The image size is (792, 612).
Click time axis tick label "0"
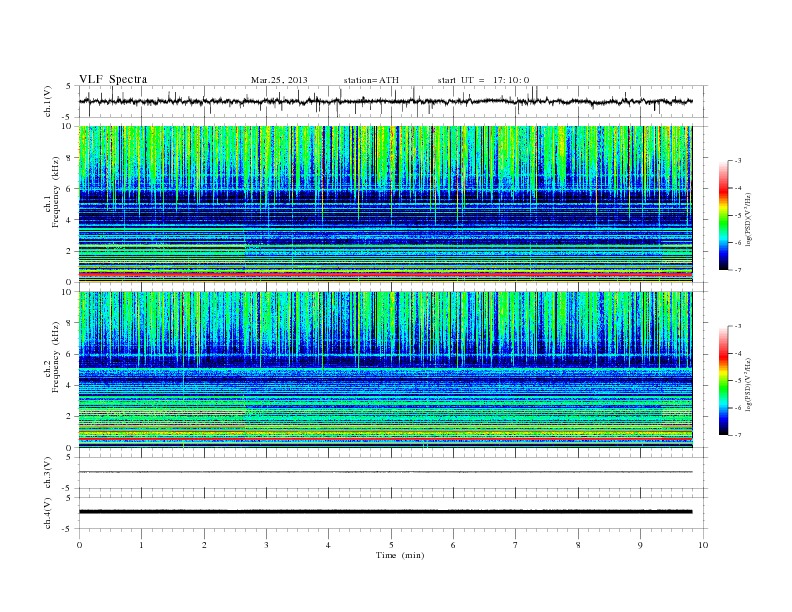pyautogui.click(x=79, y=545)
